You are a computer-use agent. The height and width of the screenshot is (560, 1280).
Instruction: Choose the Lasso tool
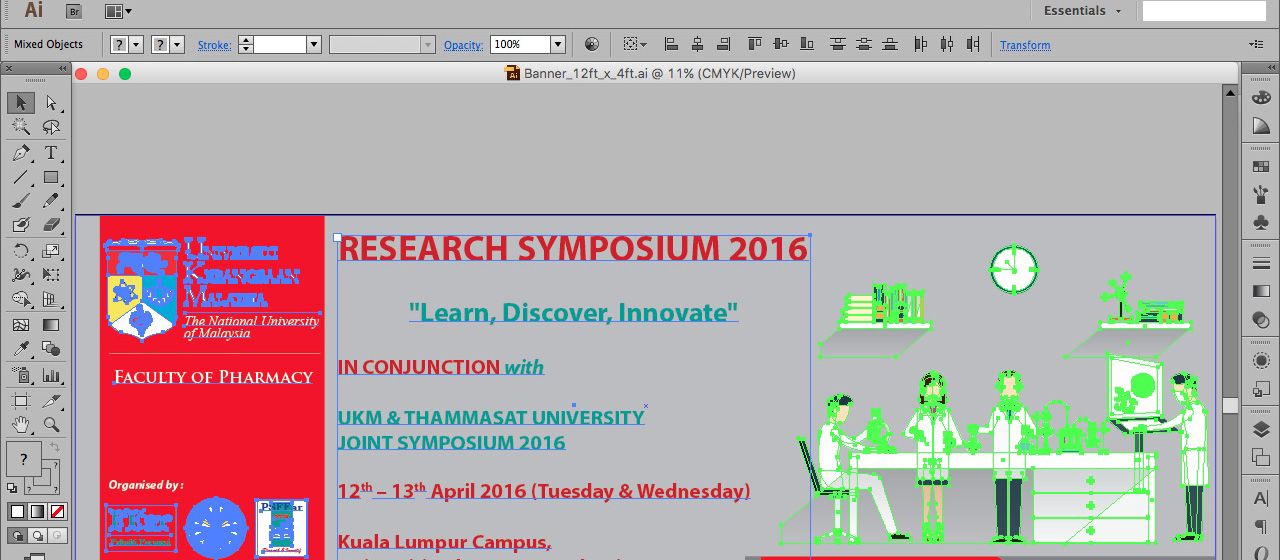click(x=51, y=127)
